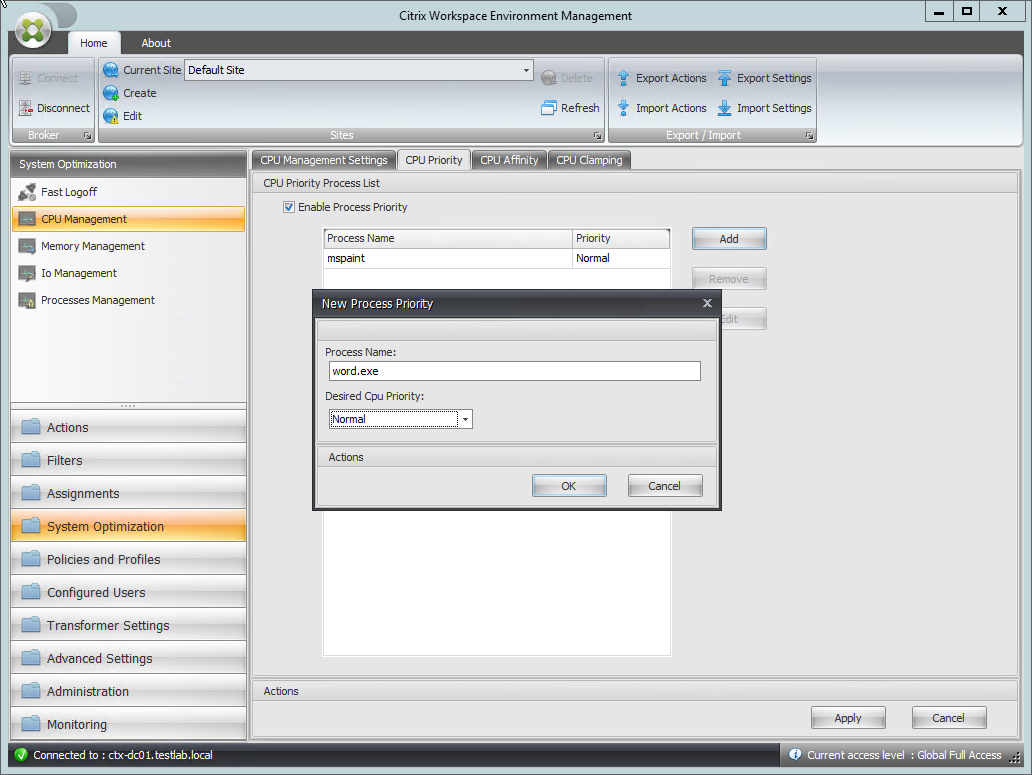Click the Apply button
Image resolution: width=1032 pixels, height=775 pixels.
pyautogui.click(x=848, y=718)
